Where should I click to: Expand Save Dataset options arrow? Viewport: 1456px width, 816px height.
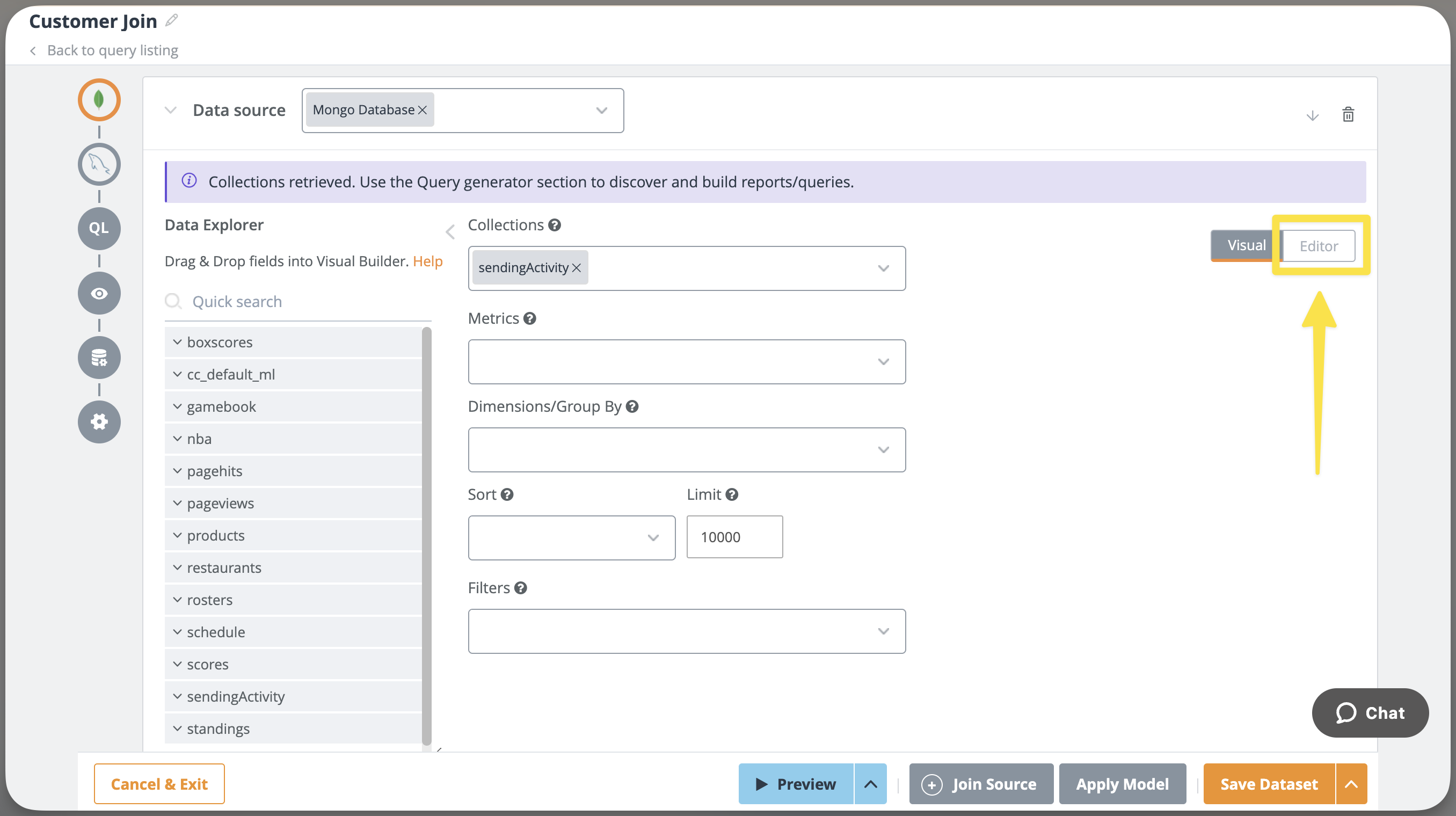1351,784
